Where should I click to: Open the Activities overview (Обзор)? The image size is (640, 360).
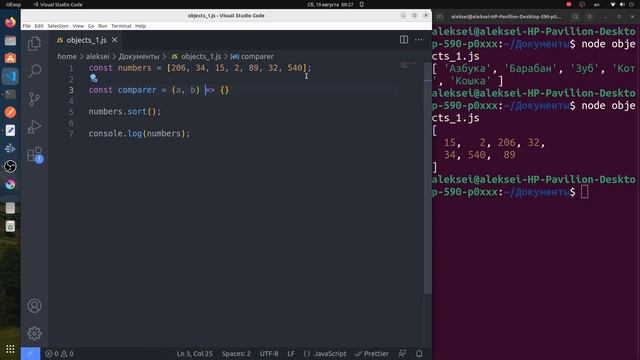click(x=13, y=4)
